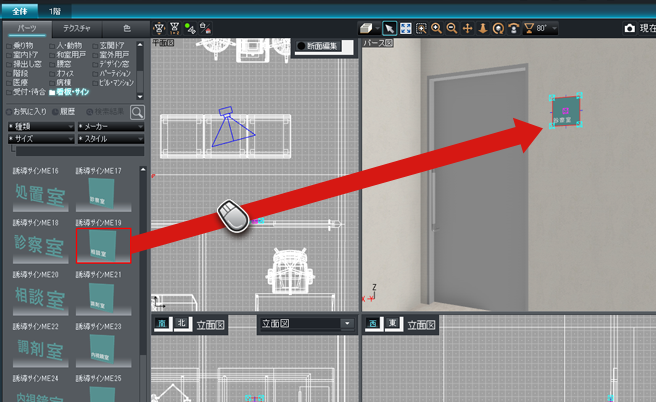The height and width of the screenshot is (402, 656).
Task: Open the 種類 filter dropdown
Action: 40,127
